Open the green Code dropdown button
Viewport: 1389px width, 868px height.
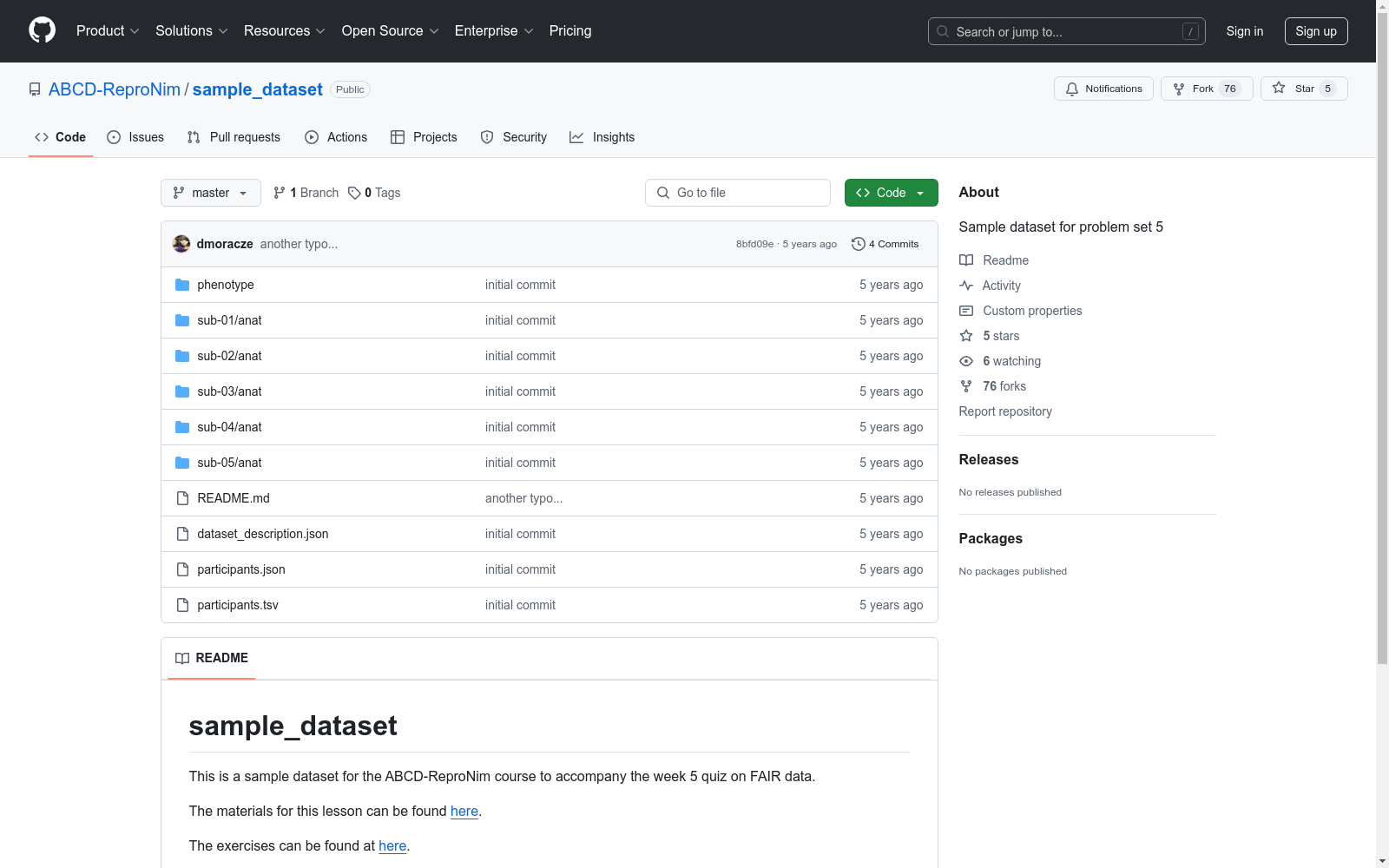[891, 193]
